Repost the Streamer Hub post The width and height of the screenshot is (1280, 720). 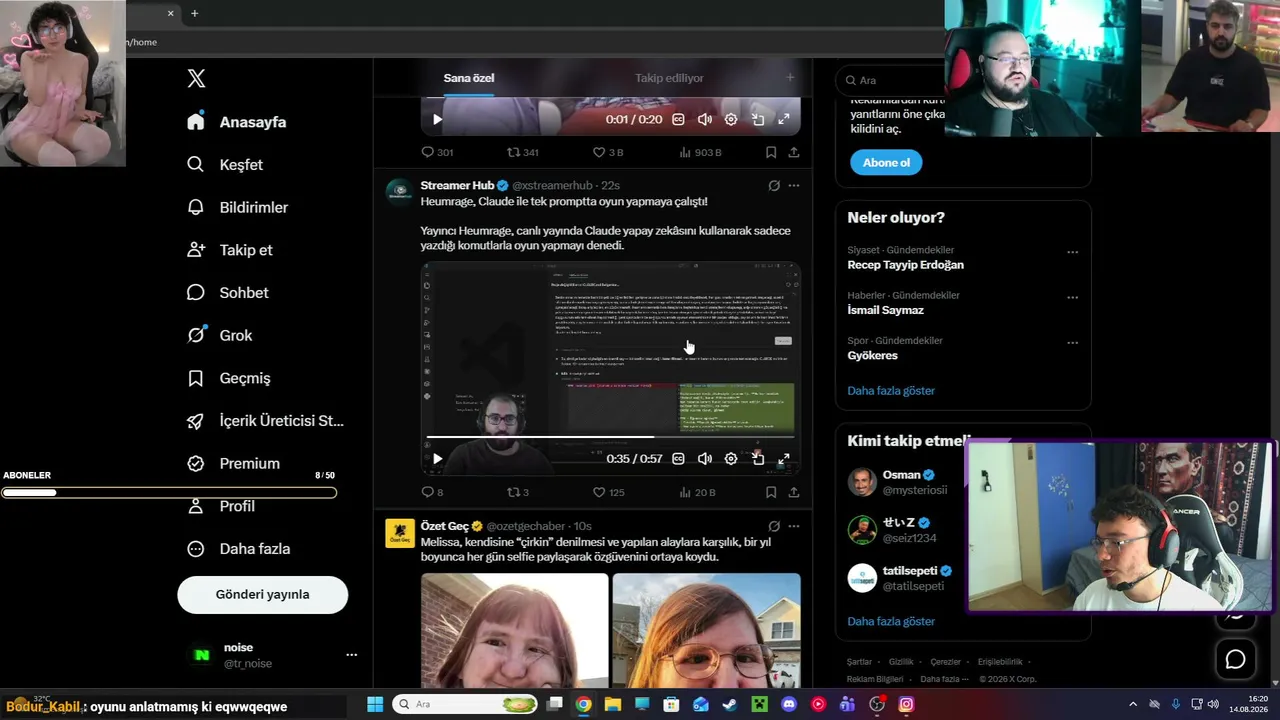(x=518, y=492)
